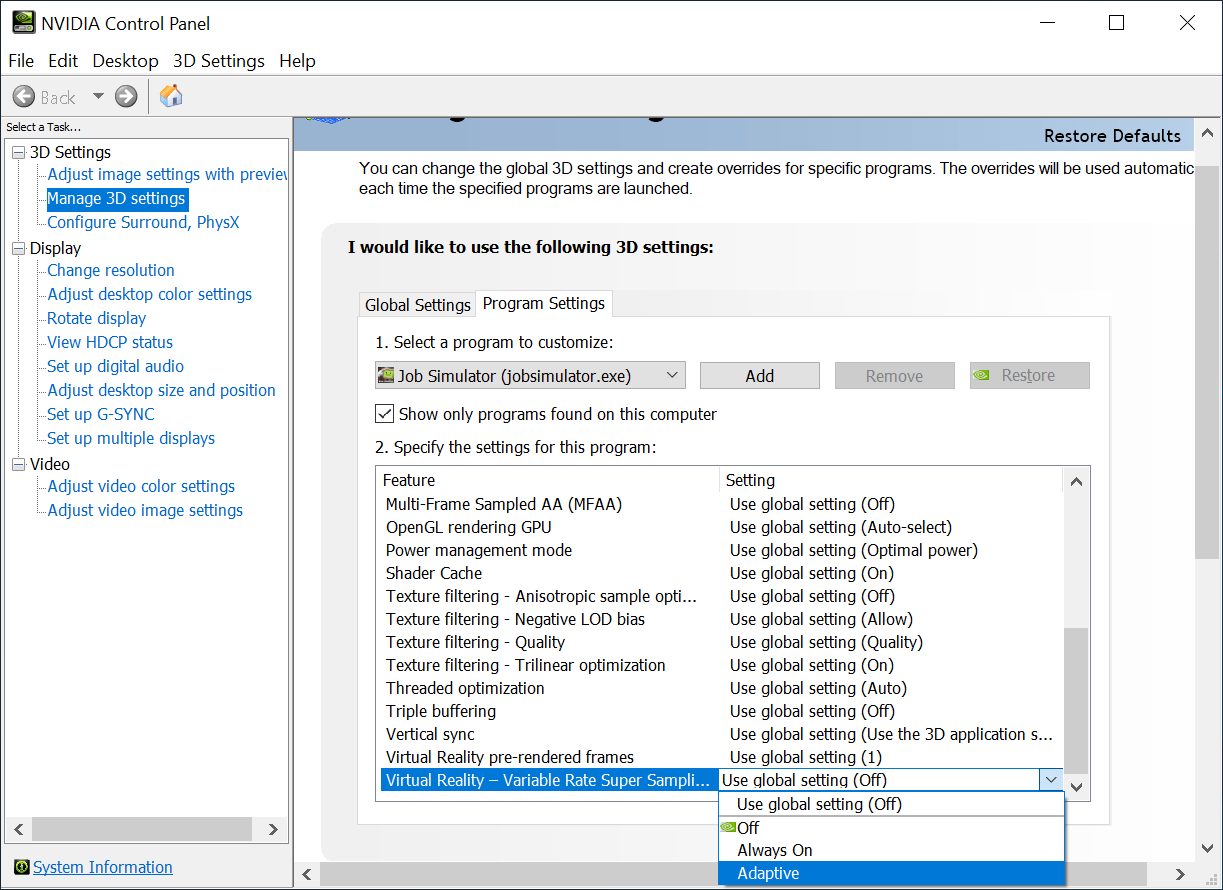Click the Restore button

[x=1030, y=376]
